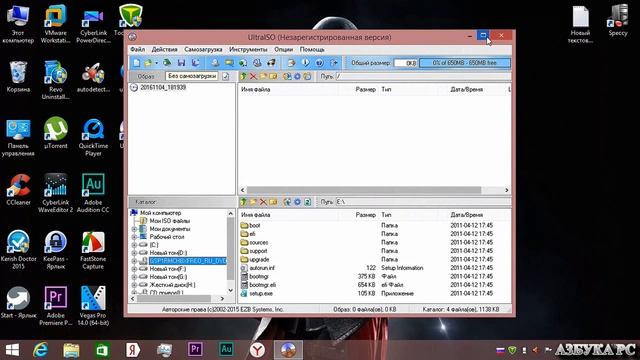Select the 'boot' folder in the lower file list
The height and width of the screenshot is (360, 640).
click(254, 225)
